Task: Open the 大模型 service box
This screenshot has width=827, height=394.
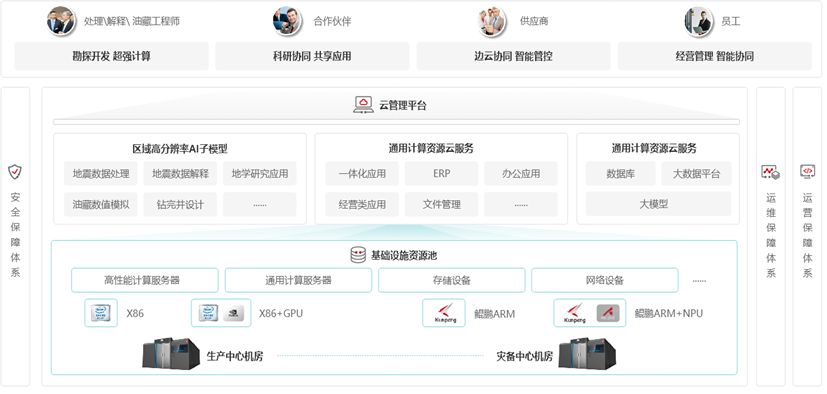Action: [x=658, y=204]
